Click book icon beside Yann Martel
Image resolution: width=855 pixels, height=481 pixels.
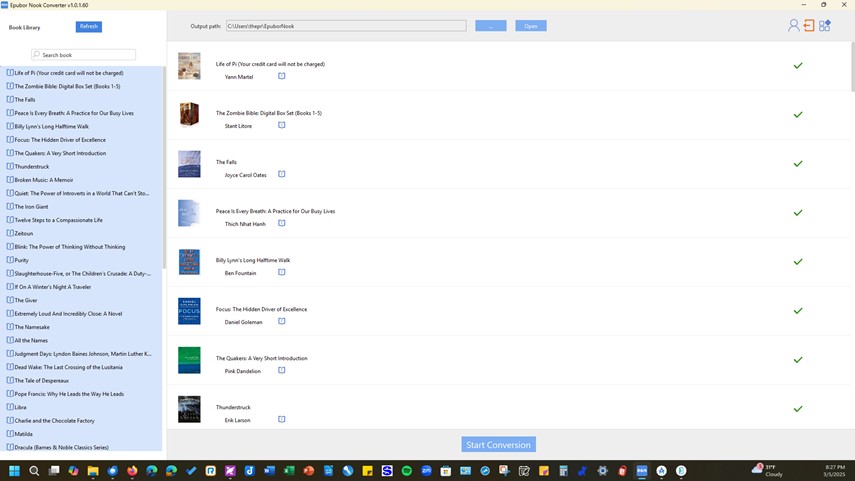click(282, 76)
